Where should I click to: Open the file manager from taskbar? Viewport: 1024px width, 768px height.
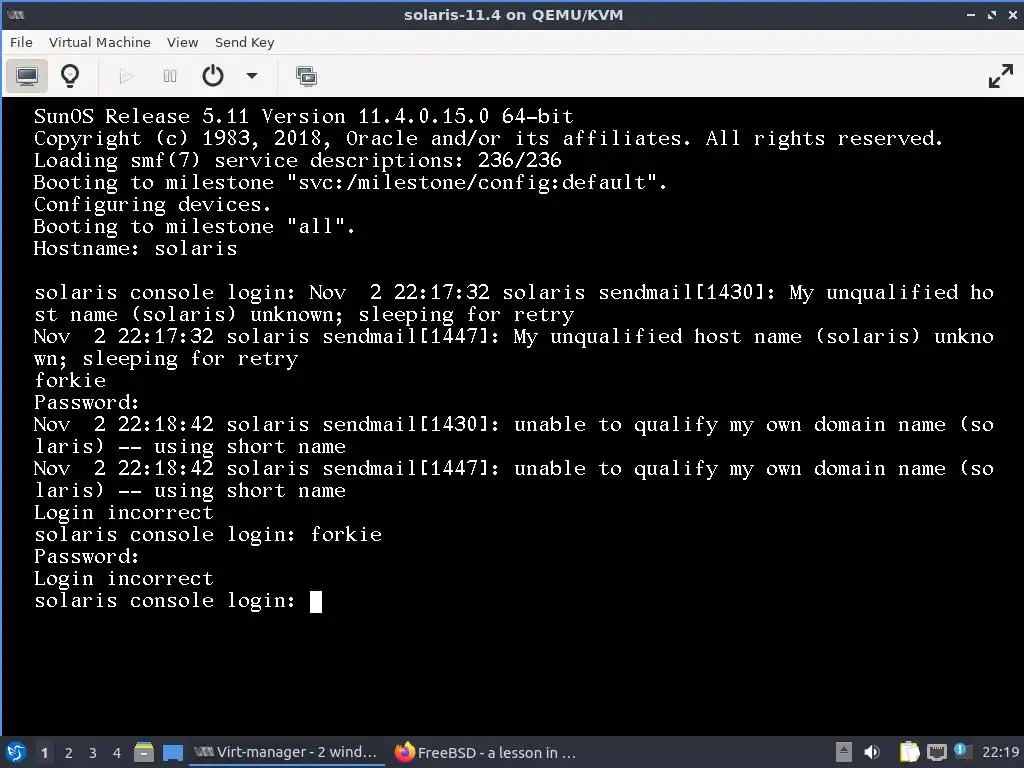(144, 752)
